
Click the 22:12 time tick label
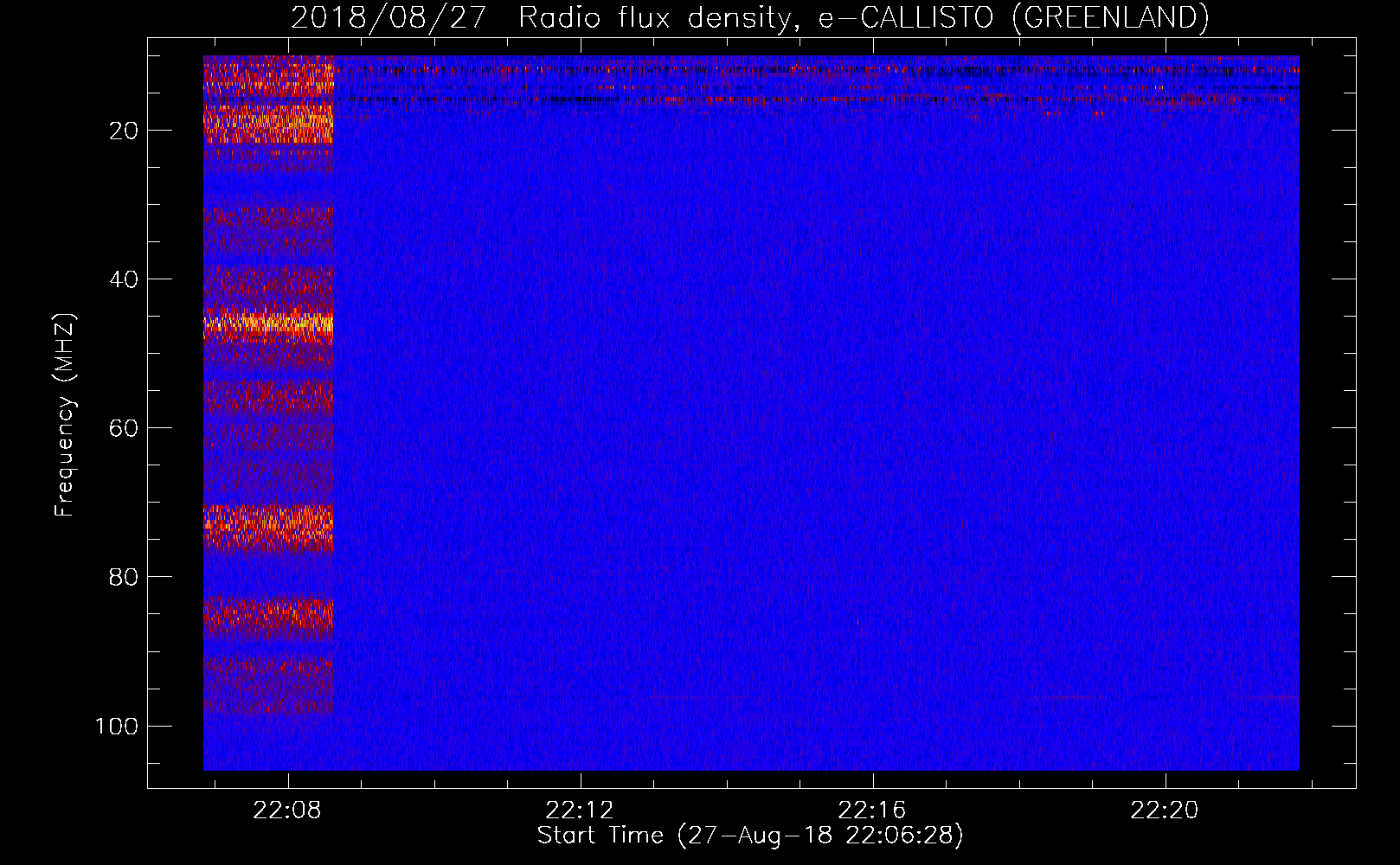click(580, 811)
